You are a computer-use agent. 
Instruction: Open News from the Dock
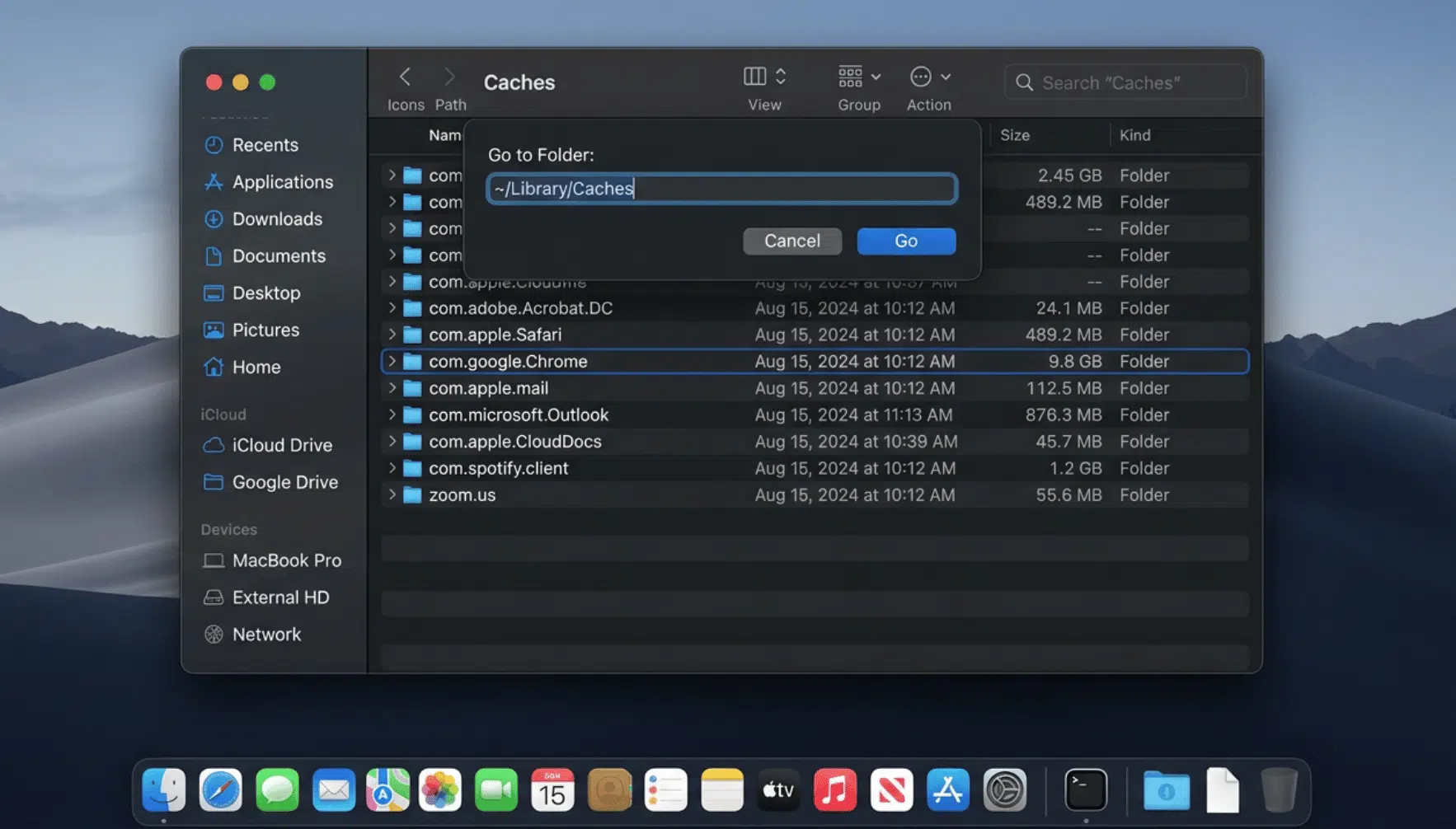[891, 790]
